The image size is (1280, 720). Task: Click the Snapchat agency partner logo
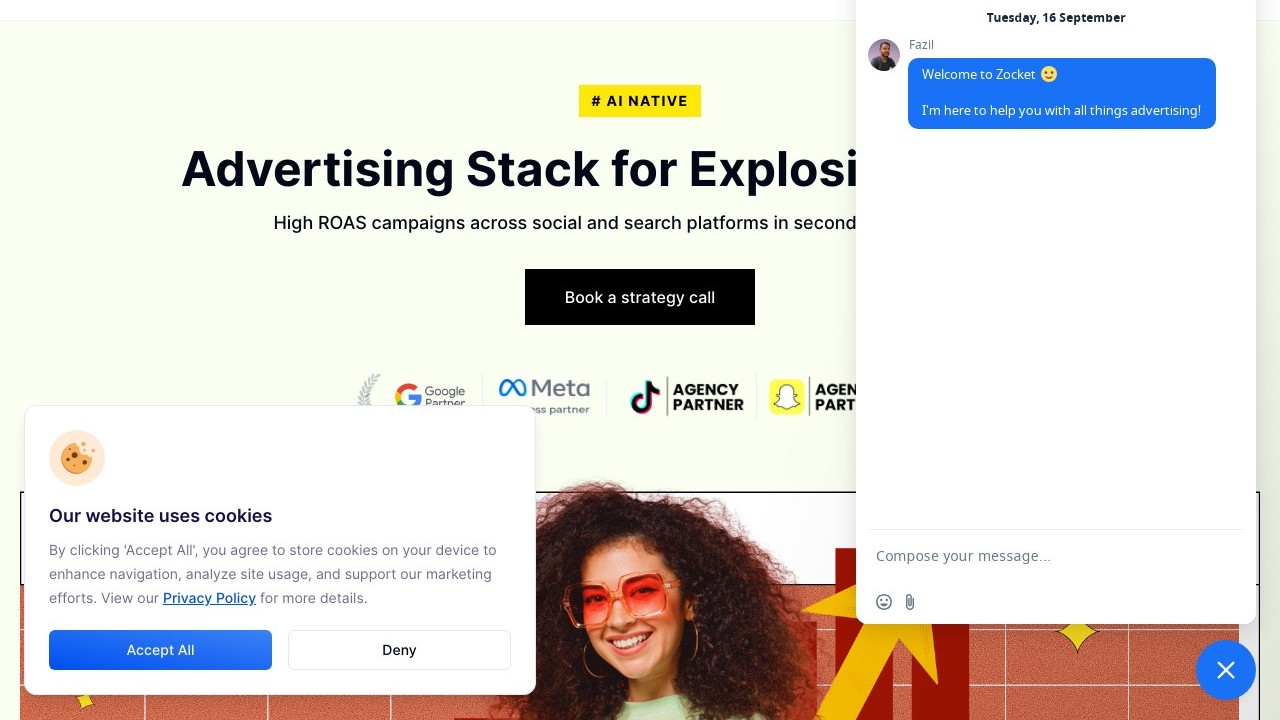pyautogui.click(x=812, y=397)
